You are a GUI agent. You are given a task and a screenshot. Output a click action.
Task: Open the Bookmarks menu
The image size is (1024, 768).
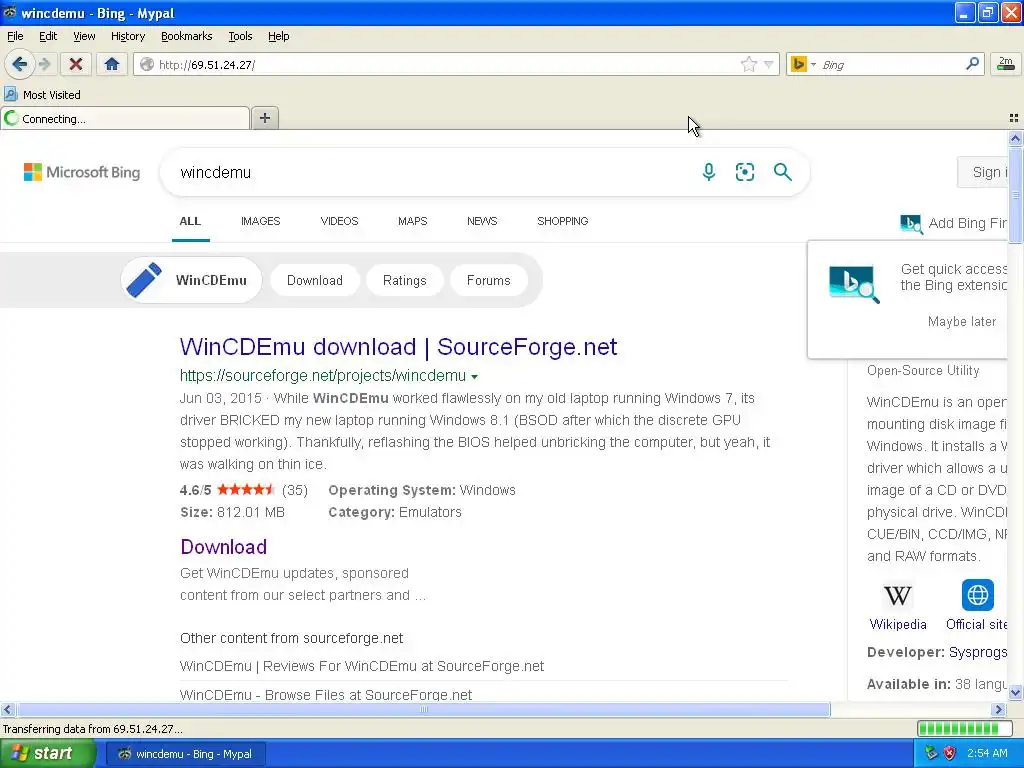click(186, 36)
